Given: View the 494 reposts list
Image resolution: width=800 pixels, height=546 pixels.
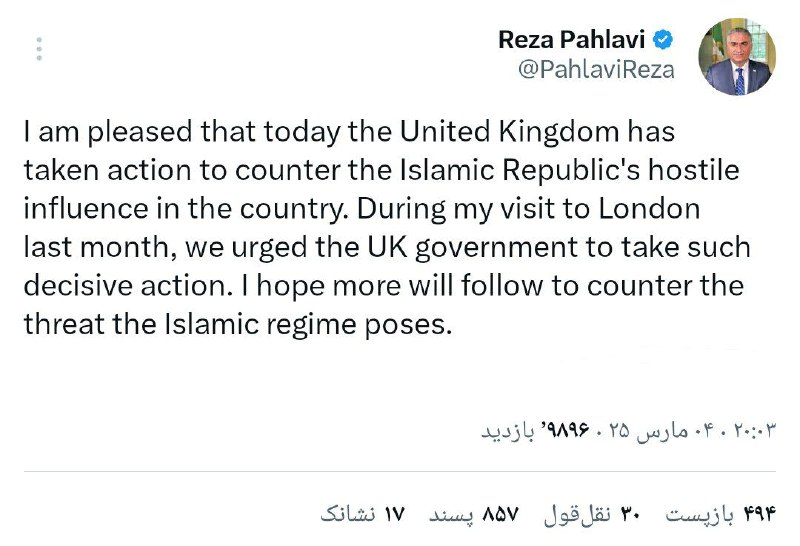Looking at the screenshot, I should coord(720,514).
